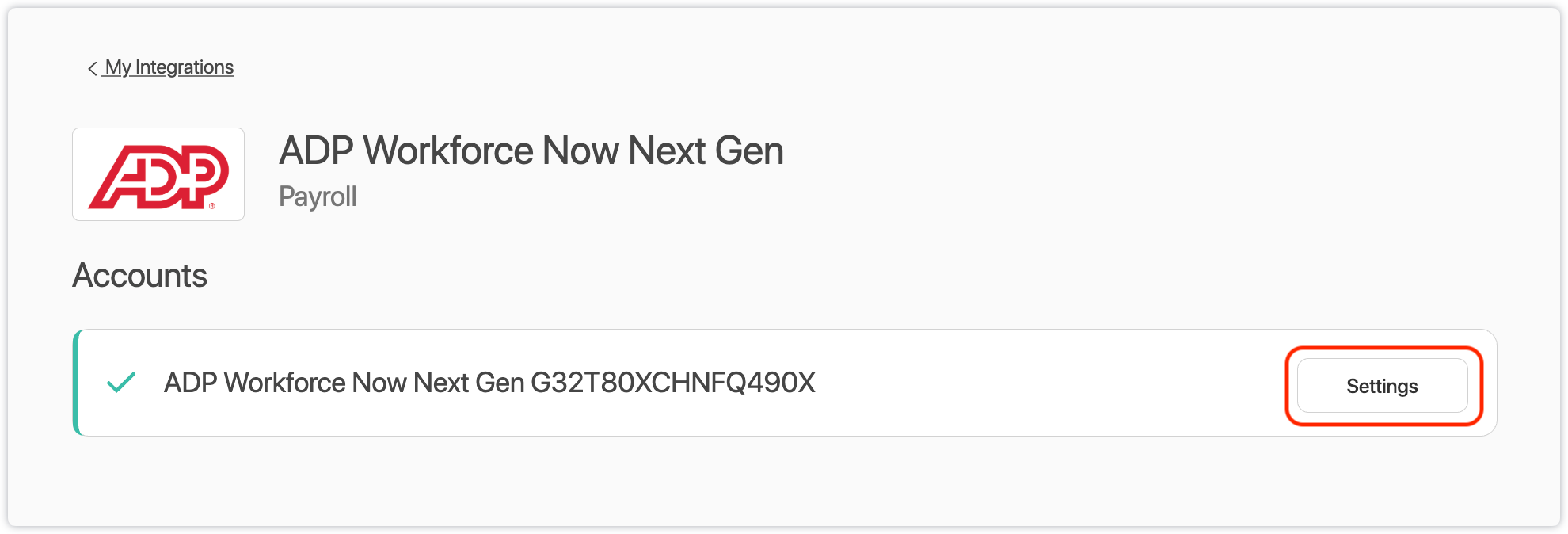Click the red ADP logo
The height and width of the screenshot is (534, 1568).
pos(158,175)
